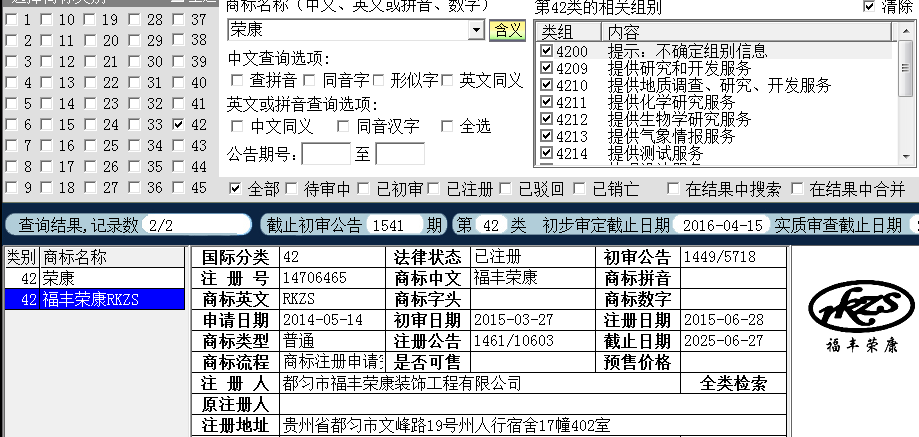Click into the 荣康 trademark name field
919x437 pixels.
pyautogui.click(x=348, y=30)
